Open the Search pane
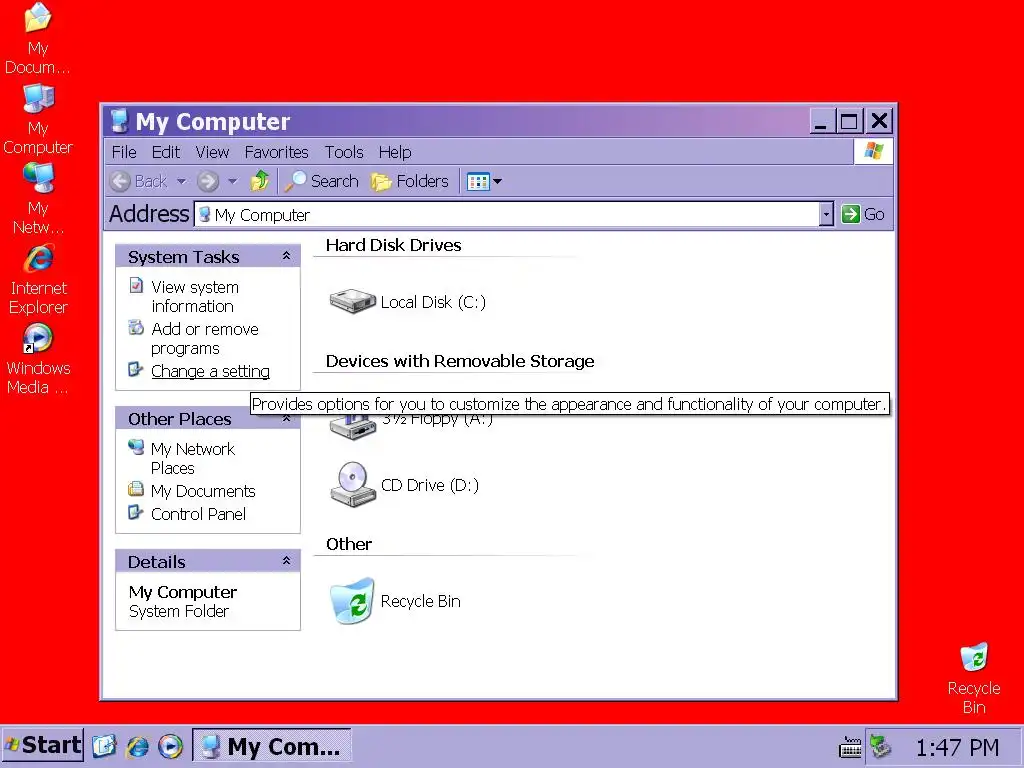This screenshot has height=768, width=1024. click(x=322, y=181)
